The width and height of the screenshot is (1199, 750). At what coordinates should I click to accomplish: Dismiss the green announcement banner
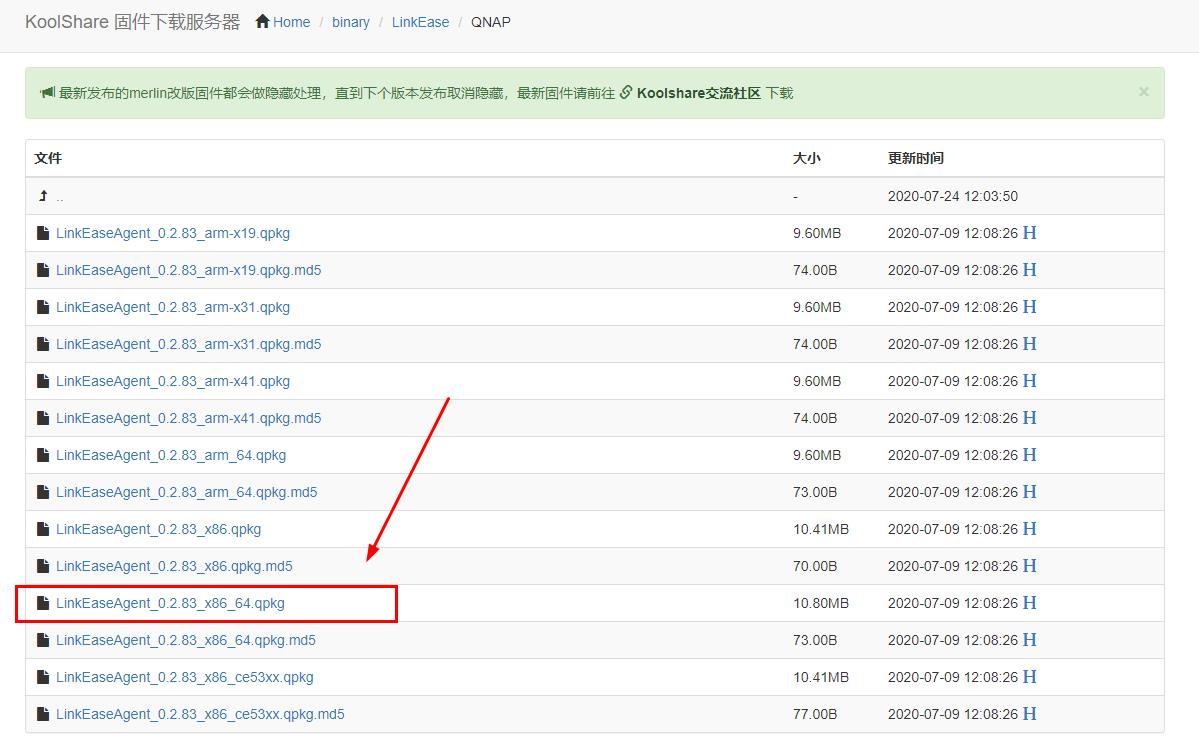click(x=1143, y=92)
